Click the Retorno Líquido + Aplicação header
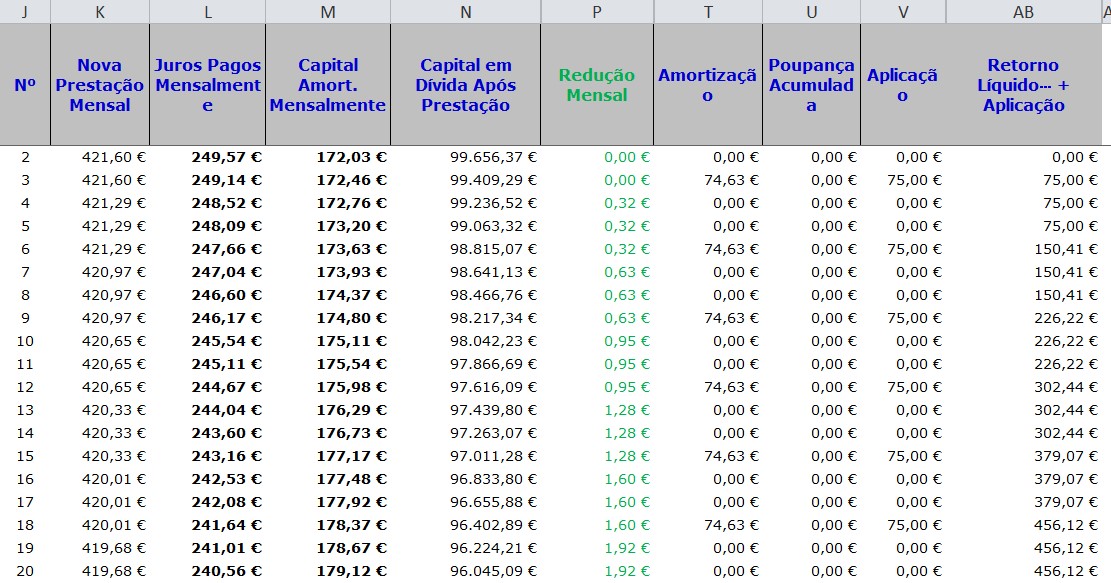 (x=1023, y=85)
